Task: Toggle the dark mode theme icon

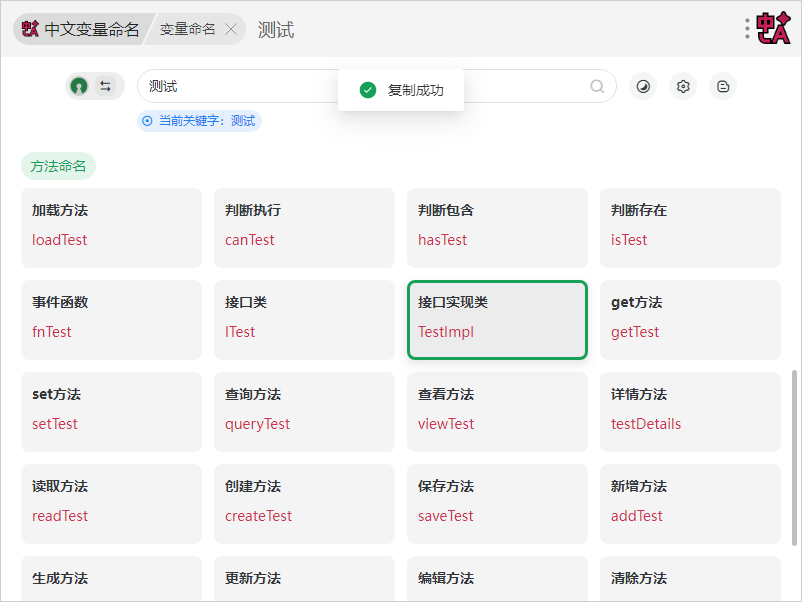Action: (x=643, y=86)
